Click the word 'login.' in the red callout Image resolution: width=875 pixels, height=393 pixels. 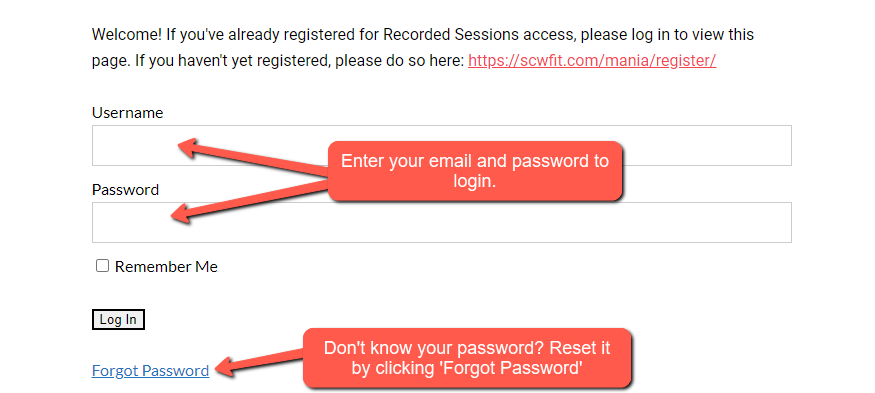click(x=475, y=180)
